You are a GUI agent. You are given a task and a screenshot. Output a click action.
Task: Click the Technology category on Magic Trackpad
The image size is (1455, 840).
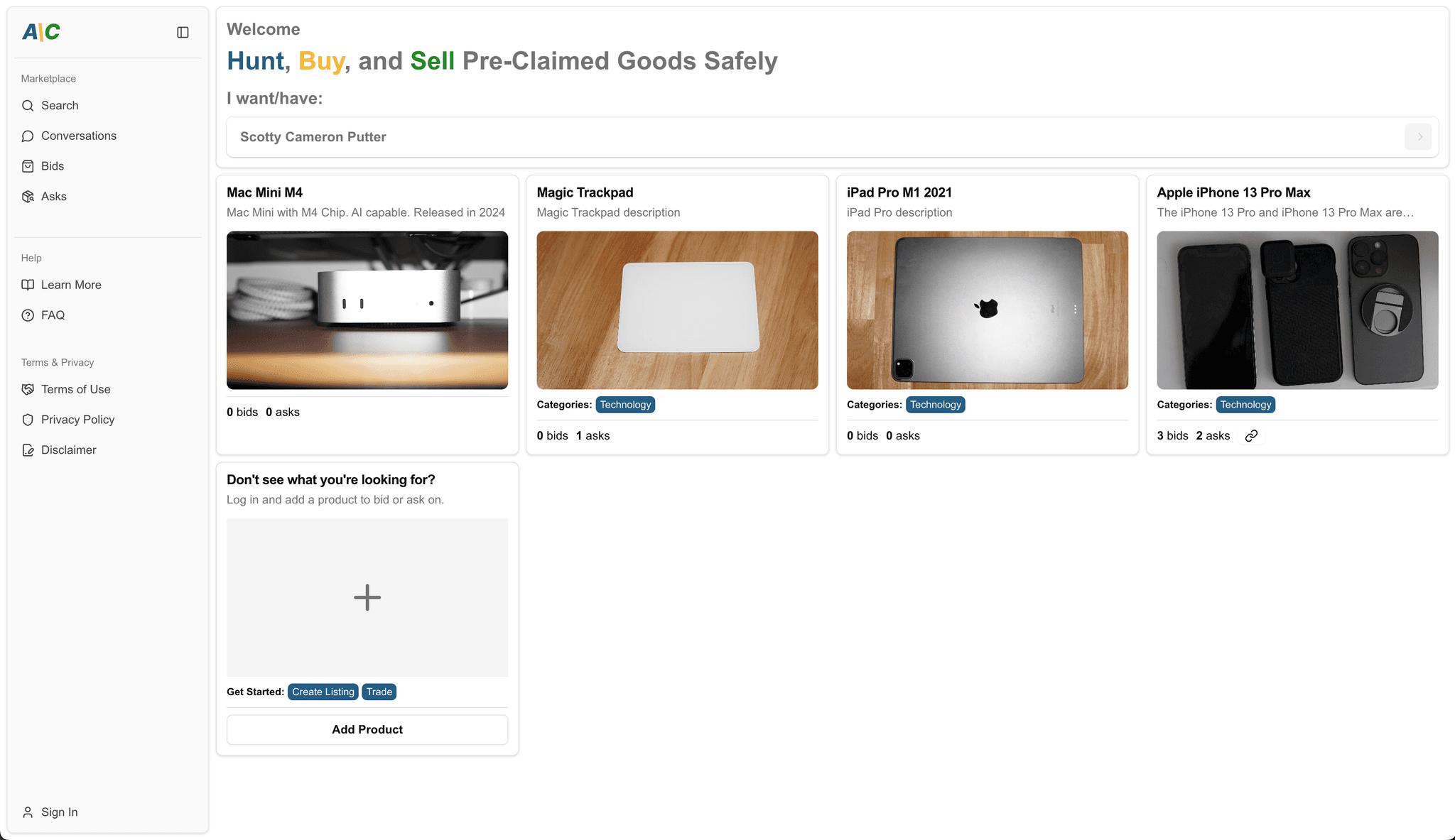click(625, 405)
